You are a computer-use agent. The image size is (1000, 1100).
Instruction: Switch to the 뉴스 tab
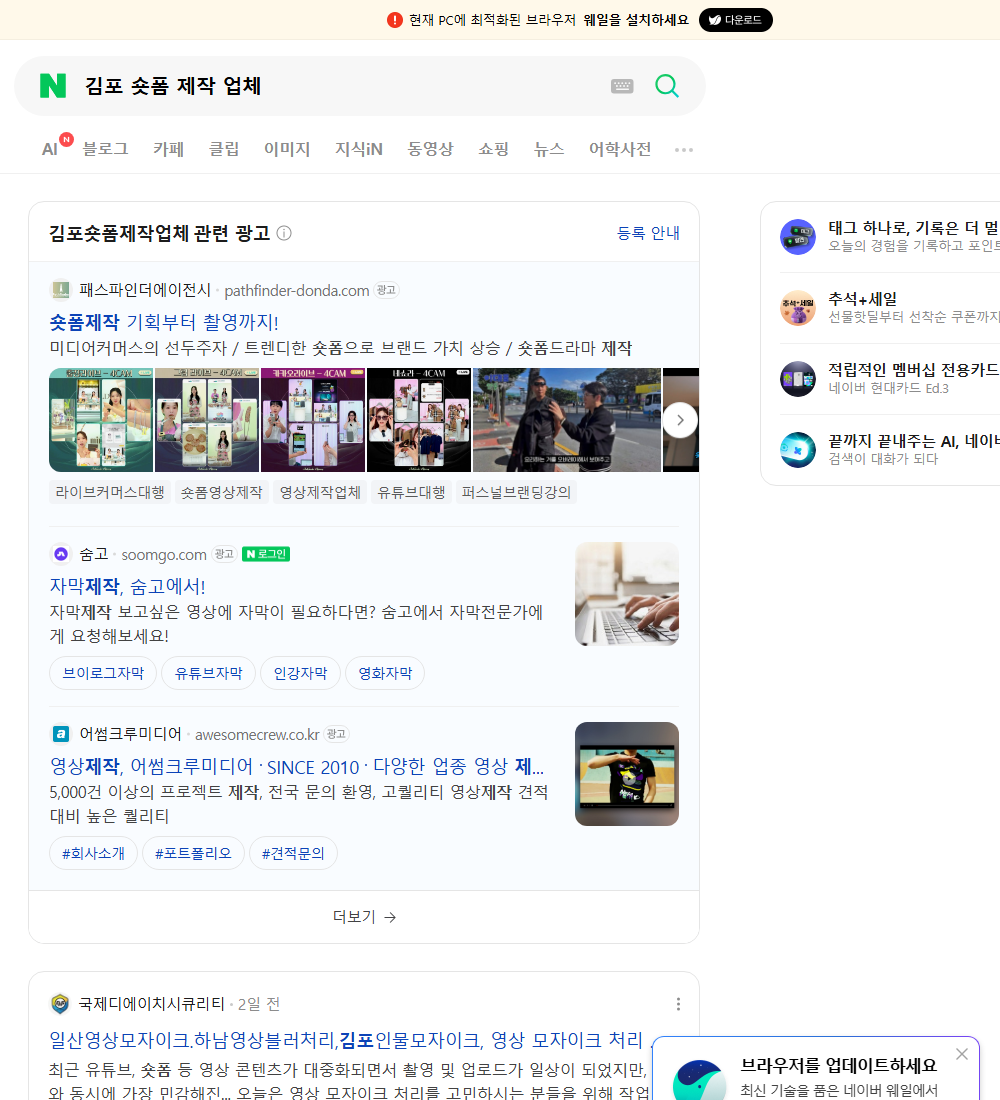pos(549,149)
